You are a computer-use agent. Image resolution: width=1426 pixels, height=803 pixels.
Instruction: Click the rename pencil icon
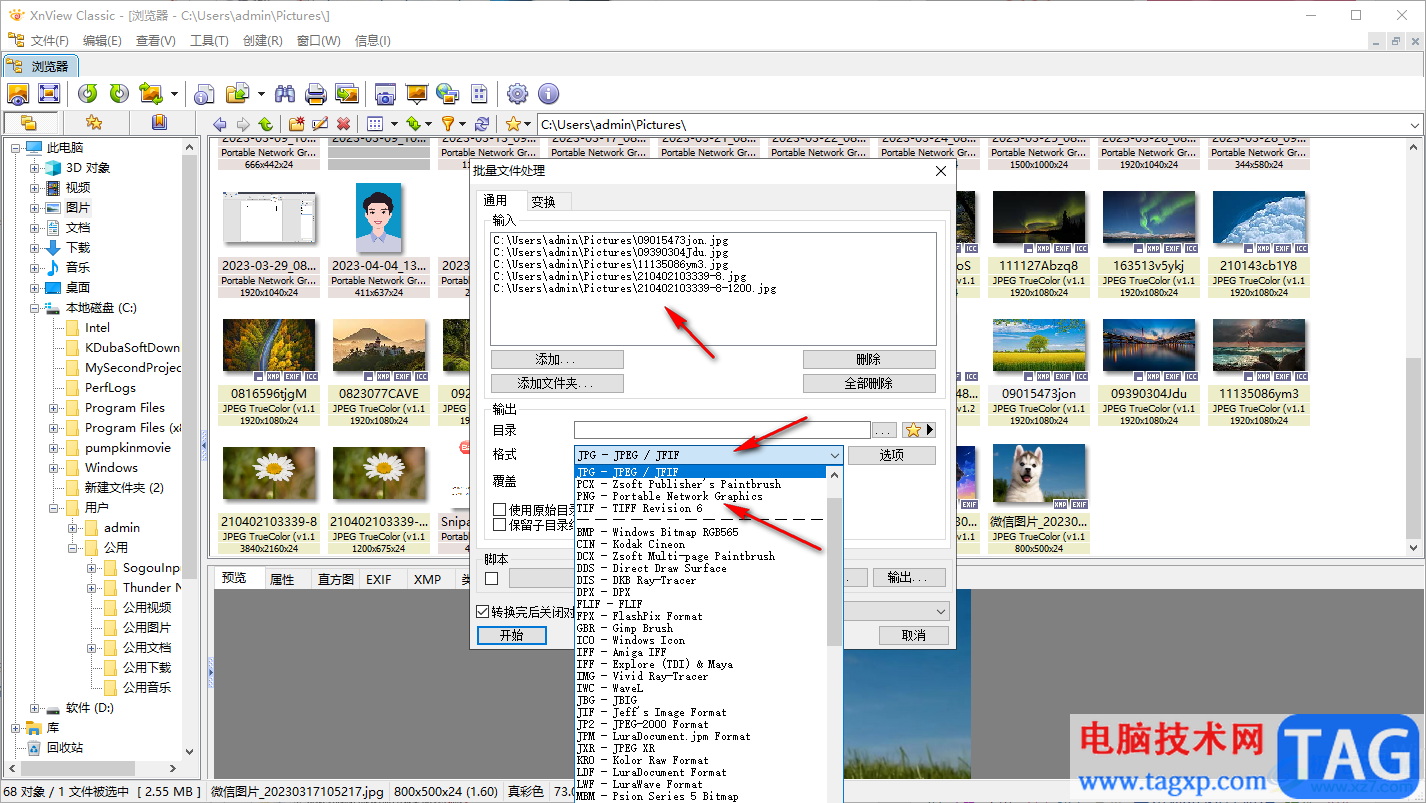click(320, 124)
